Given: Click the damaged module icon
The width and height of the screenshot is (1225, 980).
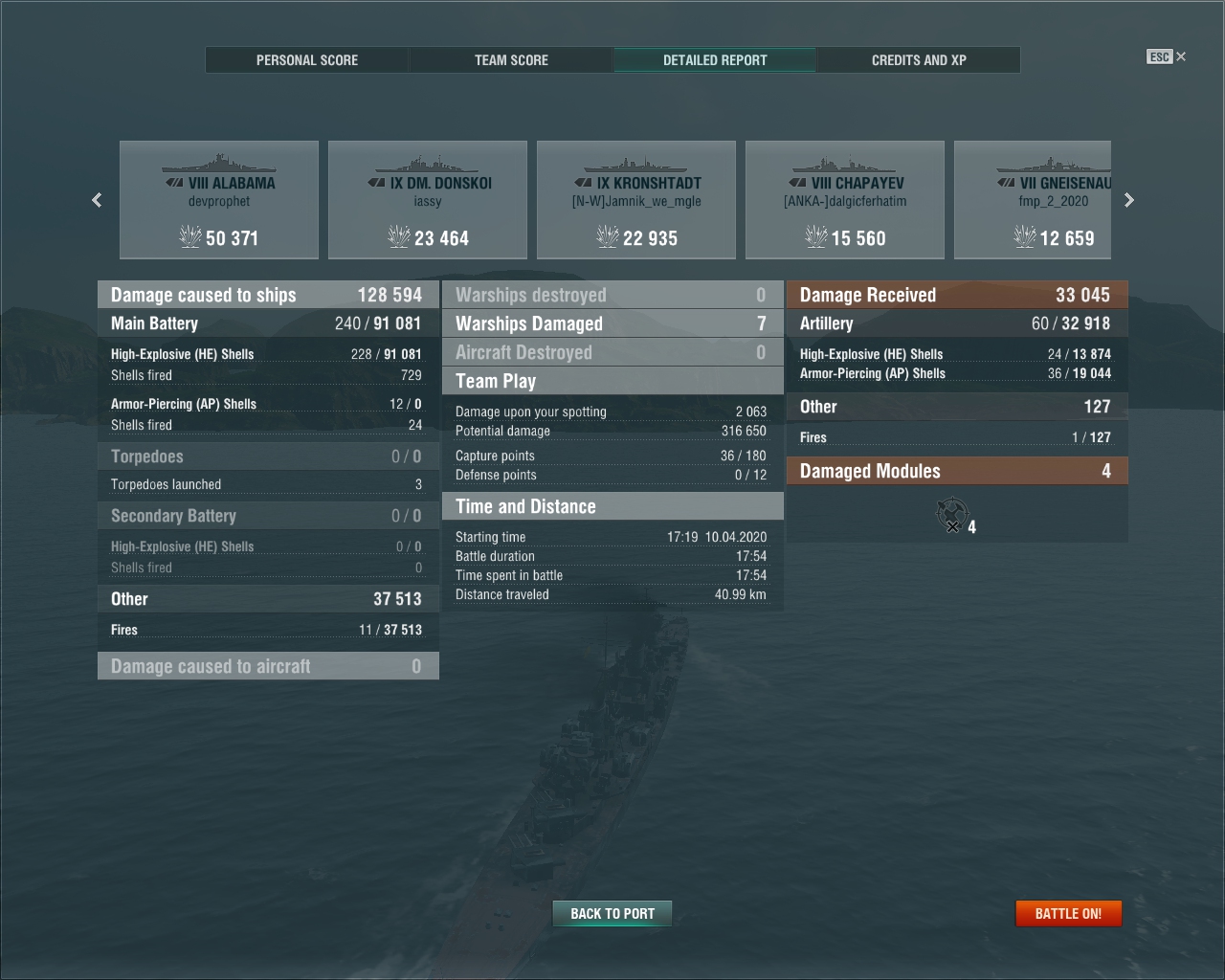Looking at the screenshot, I should click(952, 515).
